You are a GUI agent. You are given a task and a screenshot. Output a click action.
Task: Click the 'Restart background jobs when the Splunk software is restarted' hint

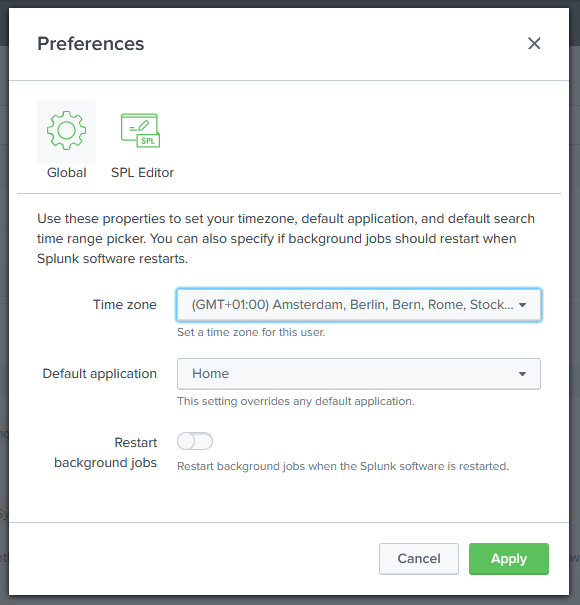(x=343, y=466)
